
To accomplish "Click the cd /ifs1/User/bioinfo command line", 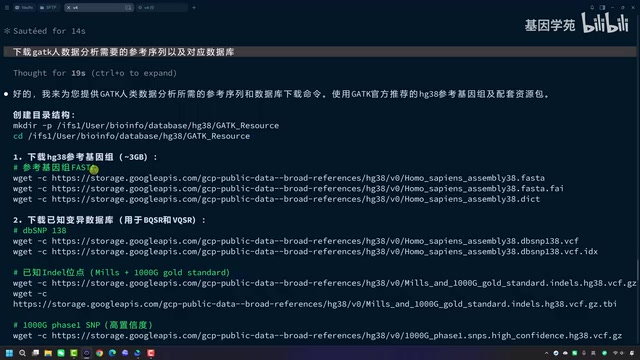I will pos(131,136).
